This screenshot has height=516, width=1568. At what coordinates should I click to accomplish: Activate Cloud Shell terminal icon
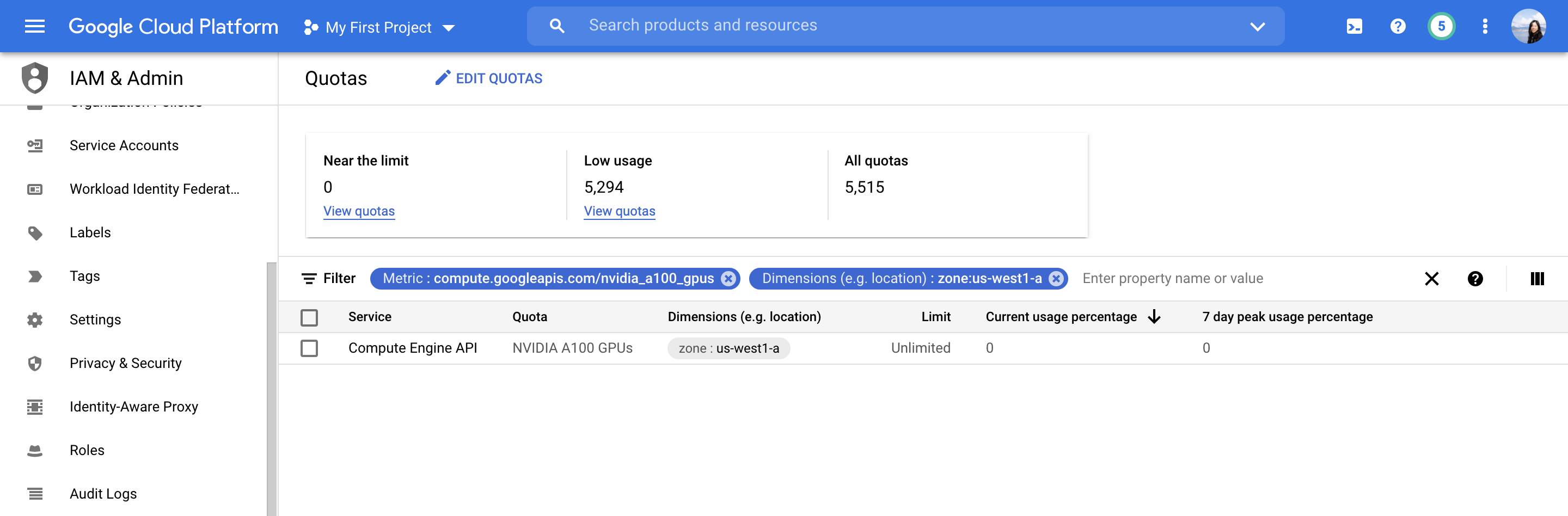point(1353,26)
